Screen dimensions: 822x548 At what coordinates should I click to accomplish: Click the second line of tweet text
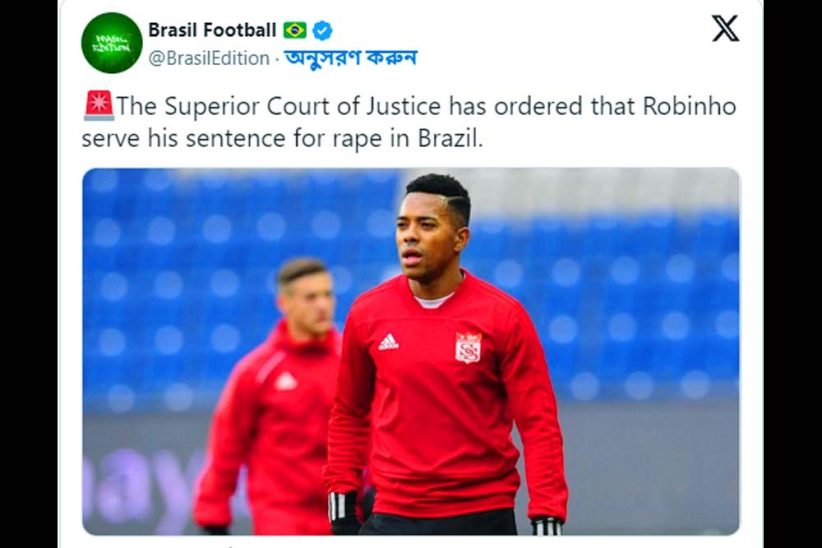[x=282, y=138]
